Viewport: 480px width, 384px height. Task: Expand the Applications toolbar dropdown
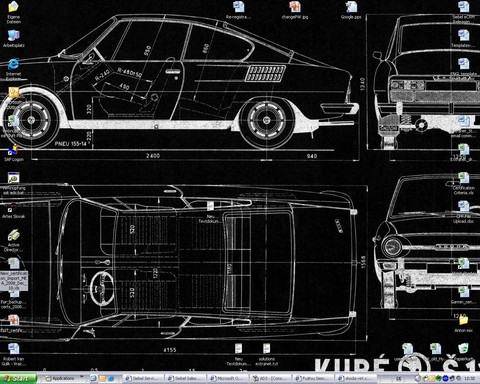81,377
